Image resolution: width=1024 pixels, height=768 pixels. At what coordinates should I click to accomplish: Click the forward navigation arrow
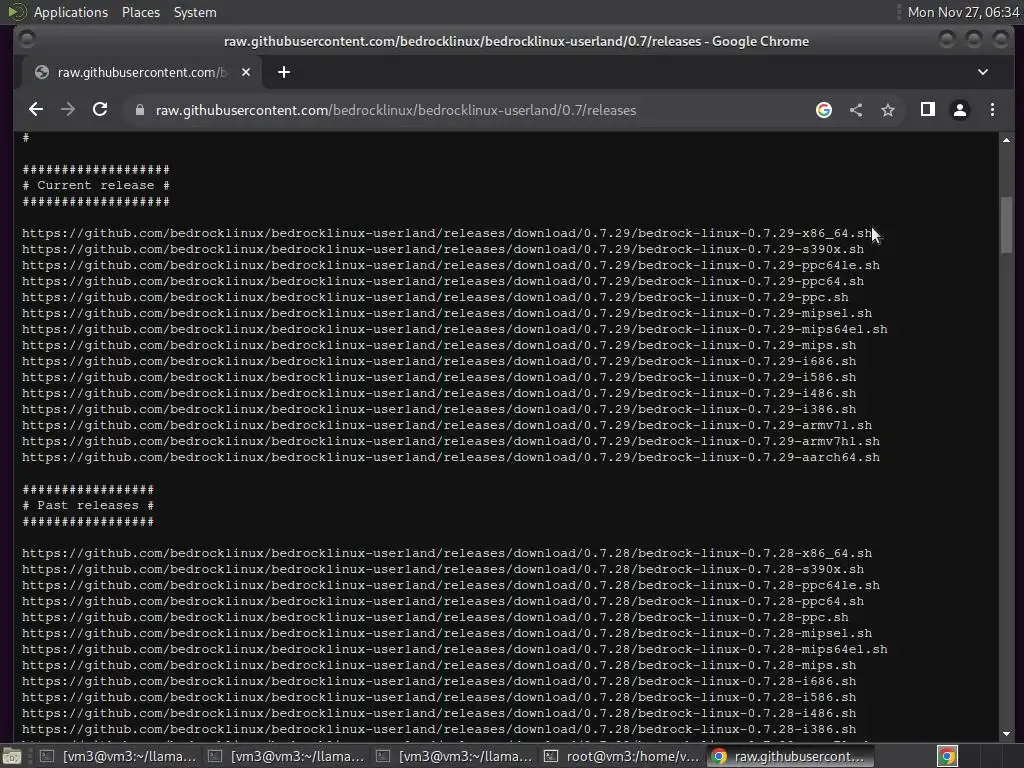click(x=68, y=110)
